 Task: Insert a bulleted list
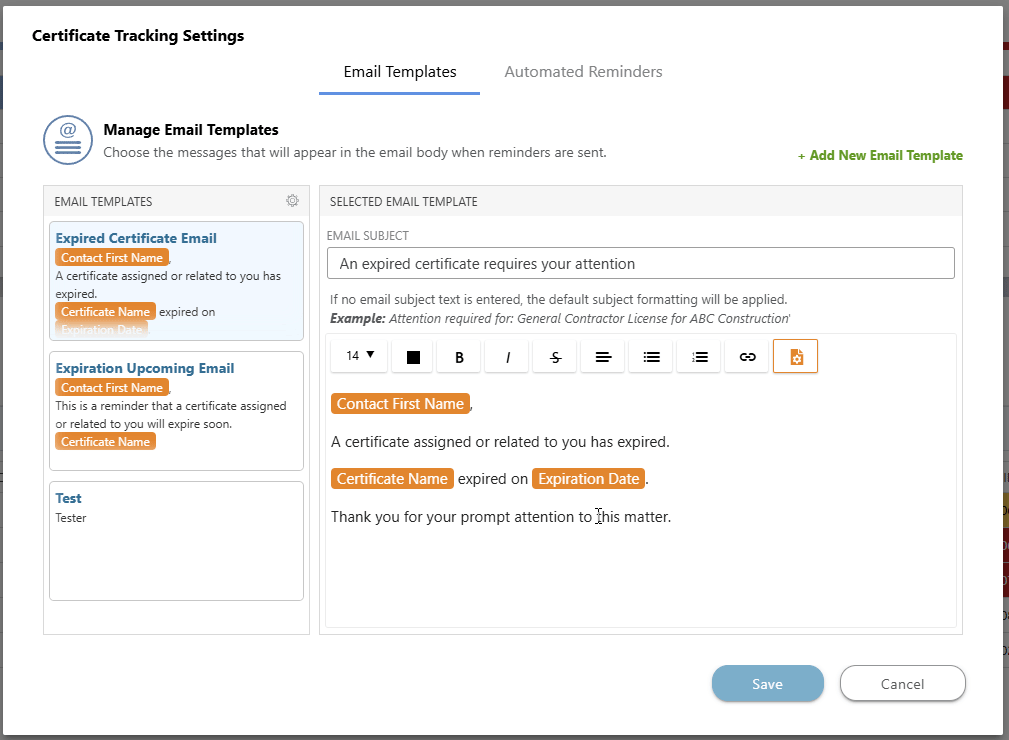tap(651, 356)
